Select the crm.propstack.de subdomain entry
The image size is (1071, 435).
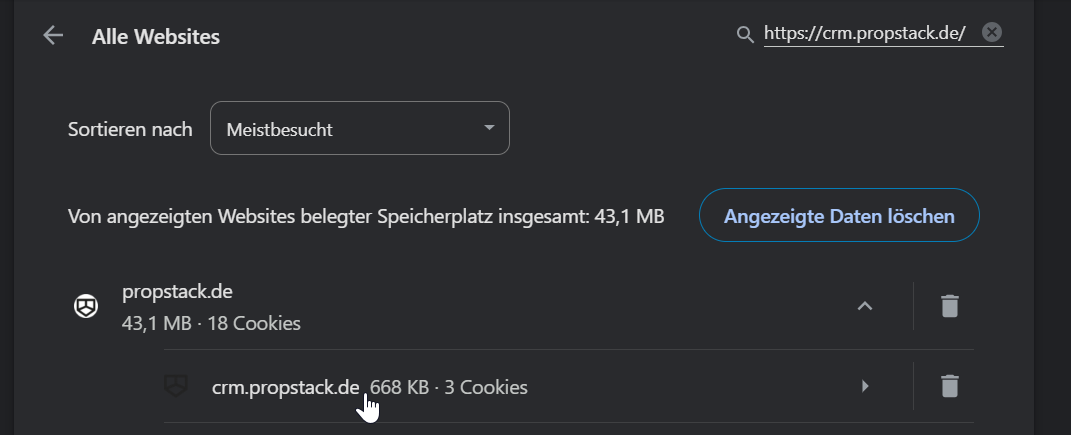click(x=285, y=386)
